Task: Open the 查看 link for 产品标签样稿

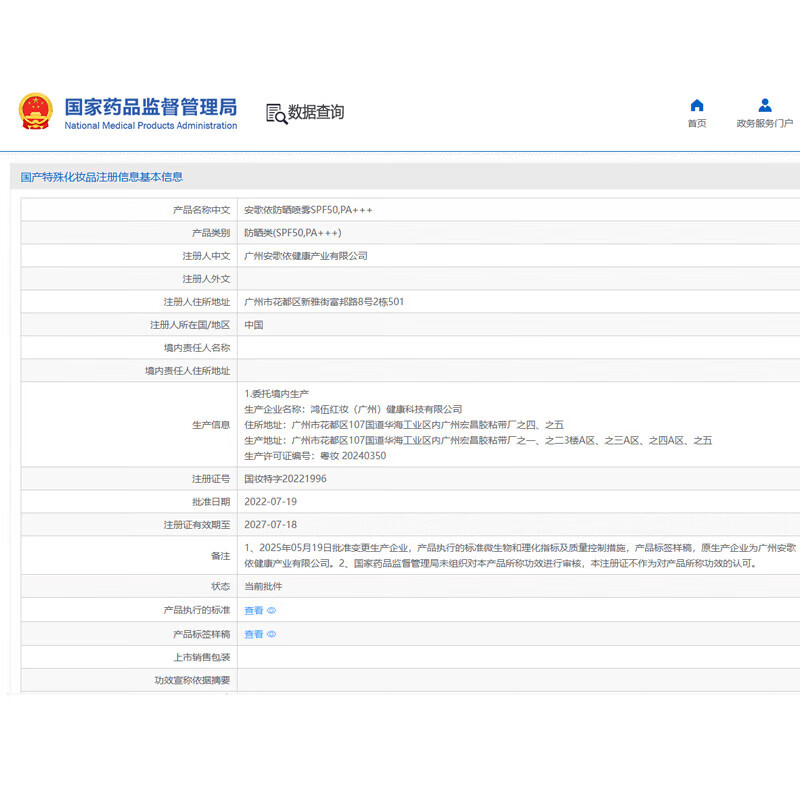Action: [x=251, y=633]
